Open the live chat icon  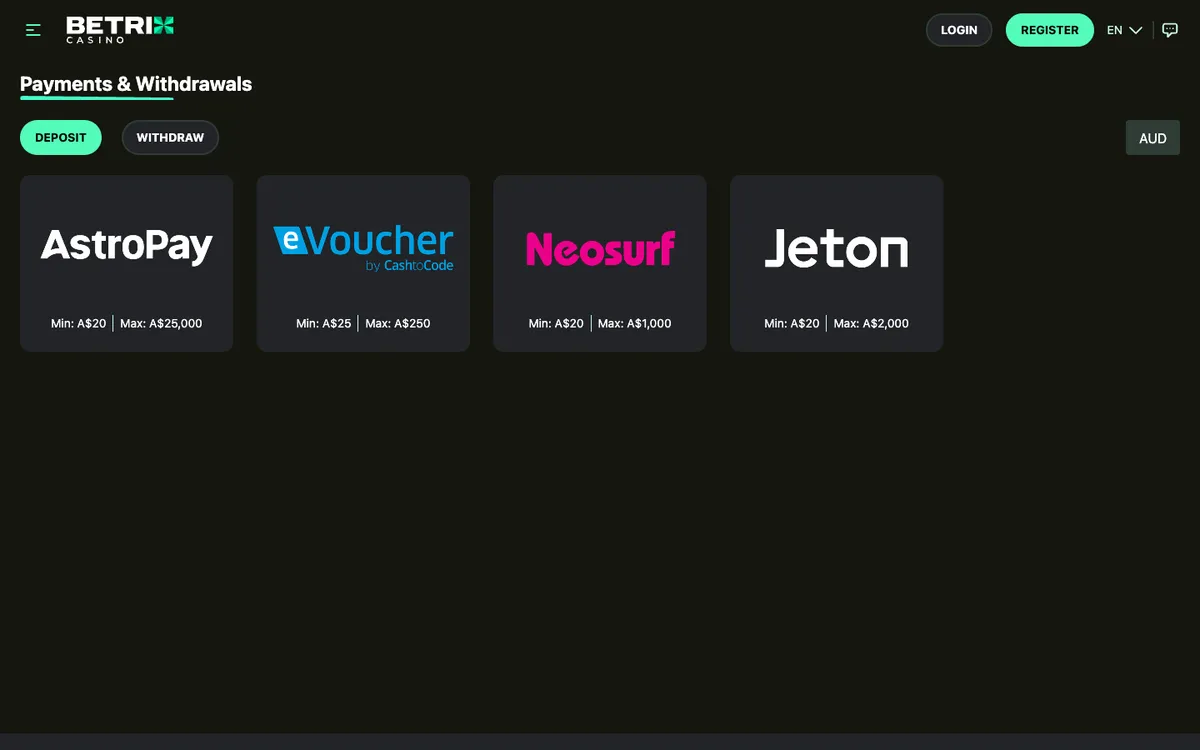click(x=1170, y=30)
